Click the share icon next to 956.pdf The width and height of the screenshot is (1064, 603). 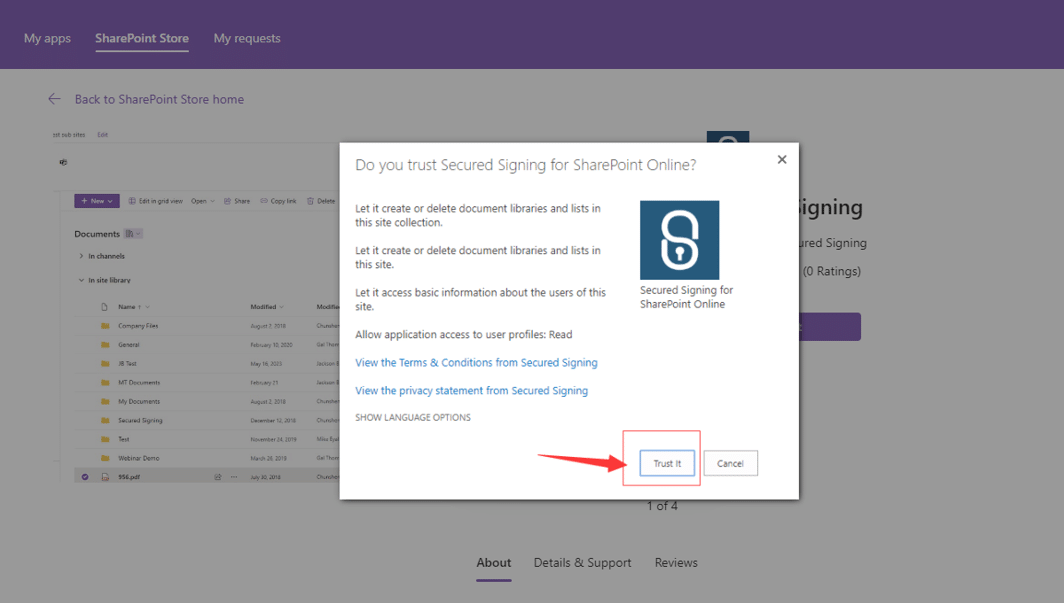[217, 477]
